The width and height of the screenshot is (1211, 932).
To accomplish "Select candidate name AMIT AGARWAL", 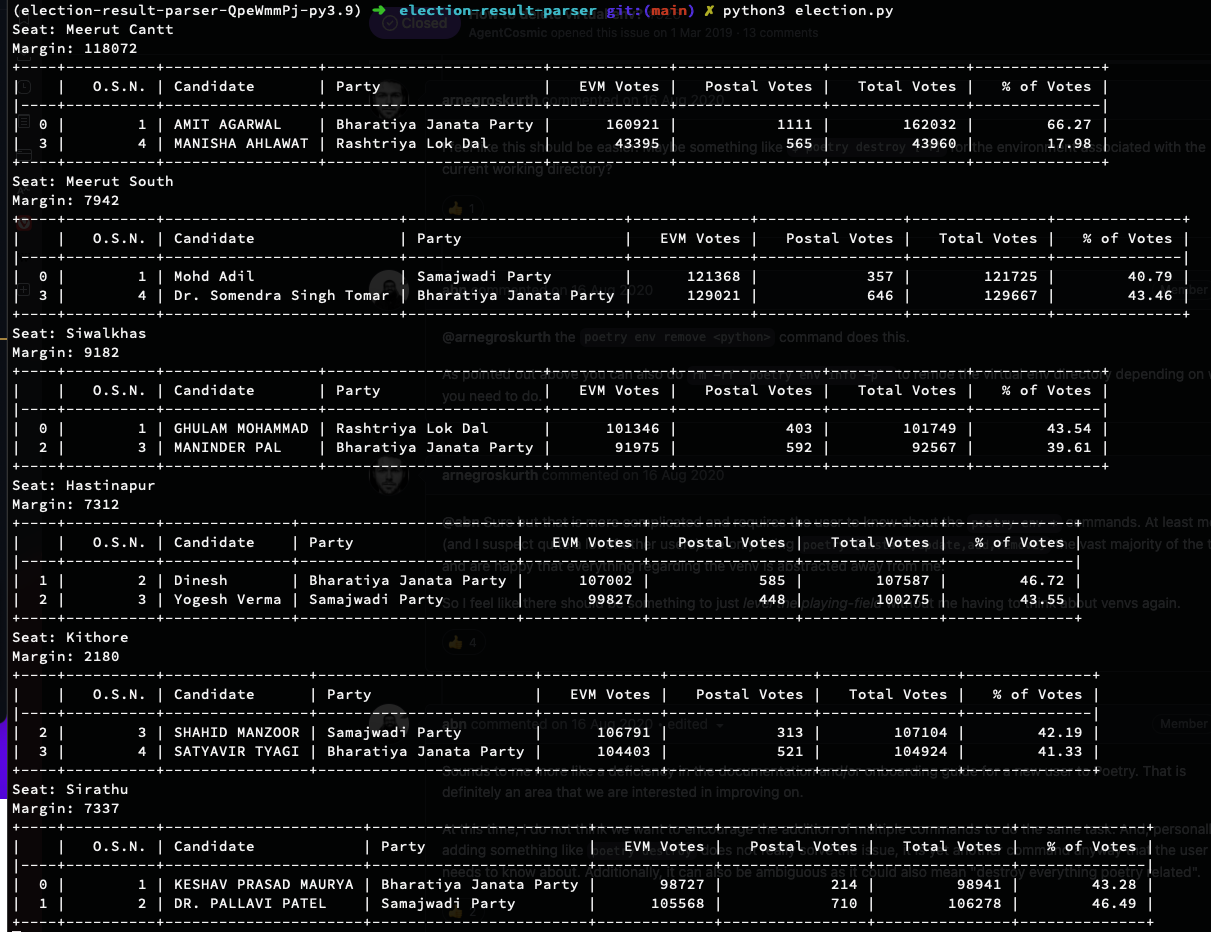I will (x=228, y=125).
